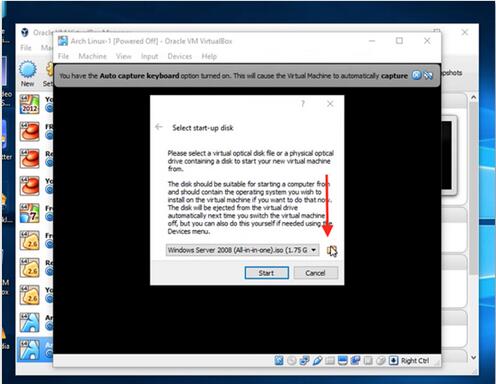Open the File menu of the Arch Linux window
The height and width of the screenshot is (384, 496).
[x=63, y=56]
